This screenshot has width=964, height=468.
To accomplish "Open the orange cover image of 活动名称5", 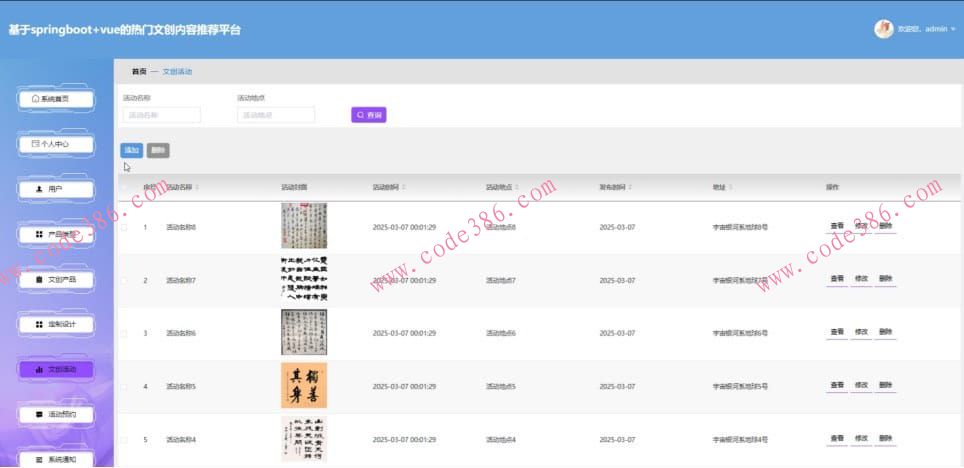I will (304, 386).
